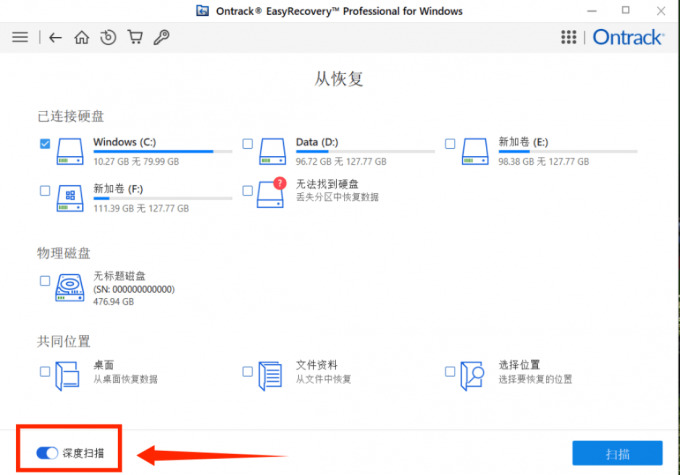Resume recovery with the circular clock icon

tap(108, 37)
